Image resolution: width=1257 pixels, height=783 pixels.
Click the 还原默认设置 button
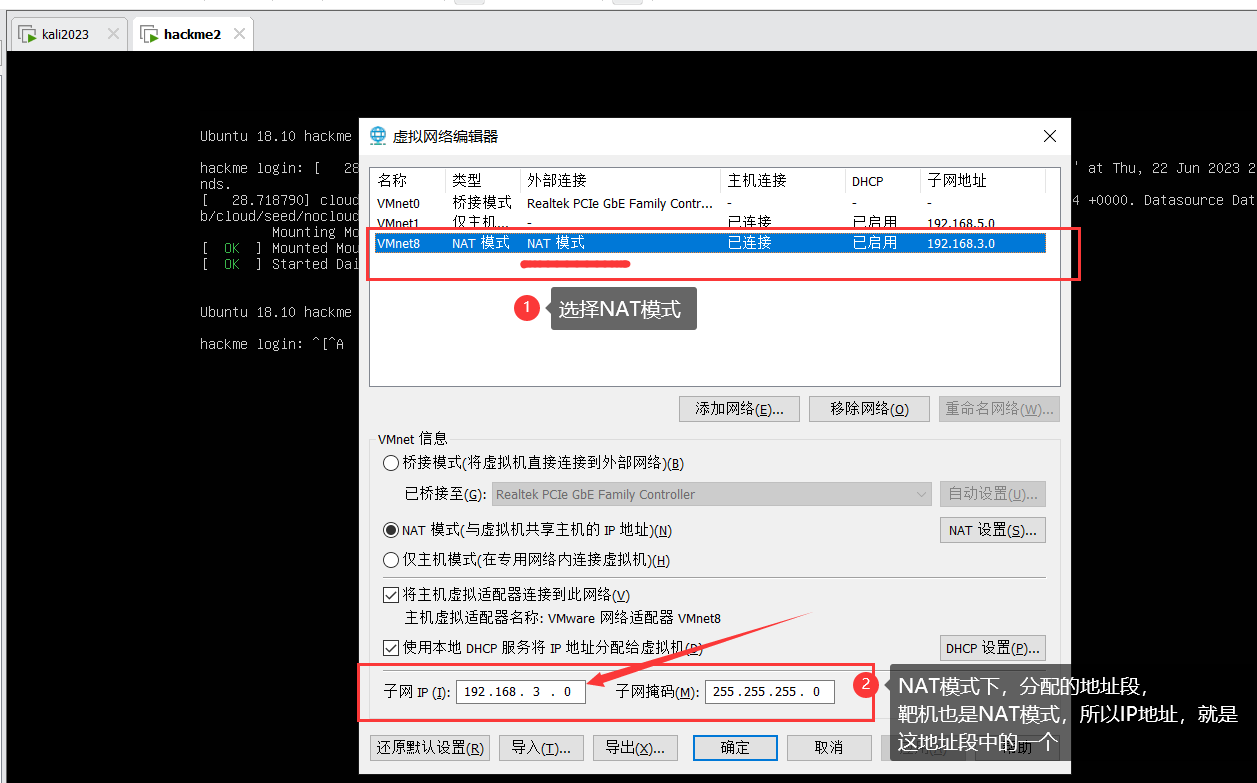431,748
